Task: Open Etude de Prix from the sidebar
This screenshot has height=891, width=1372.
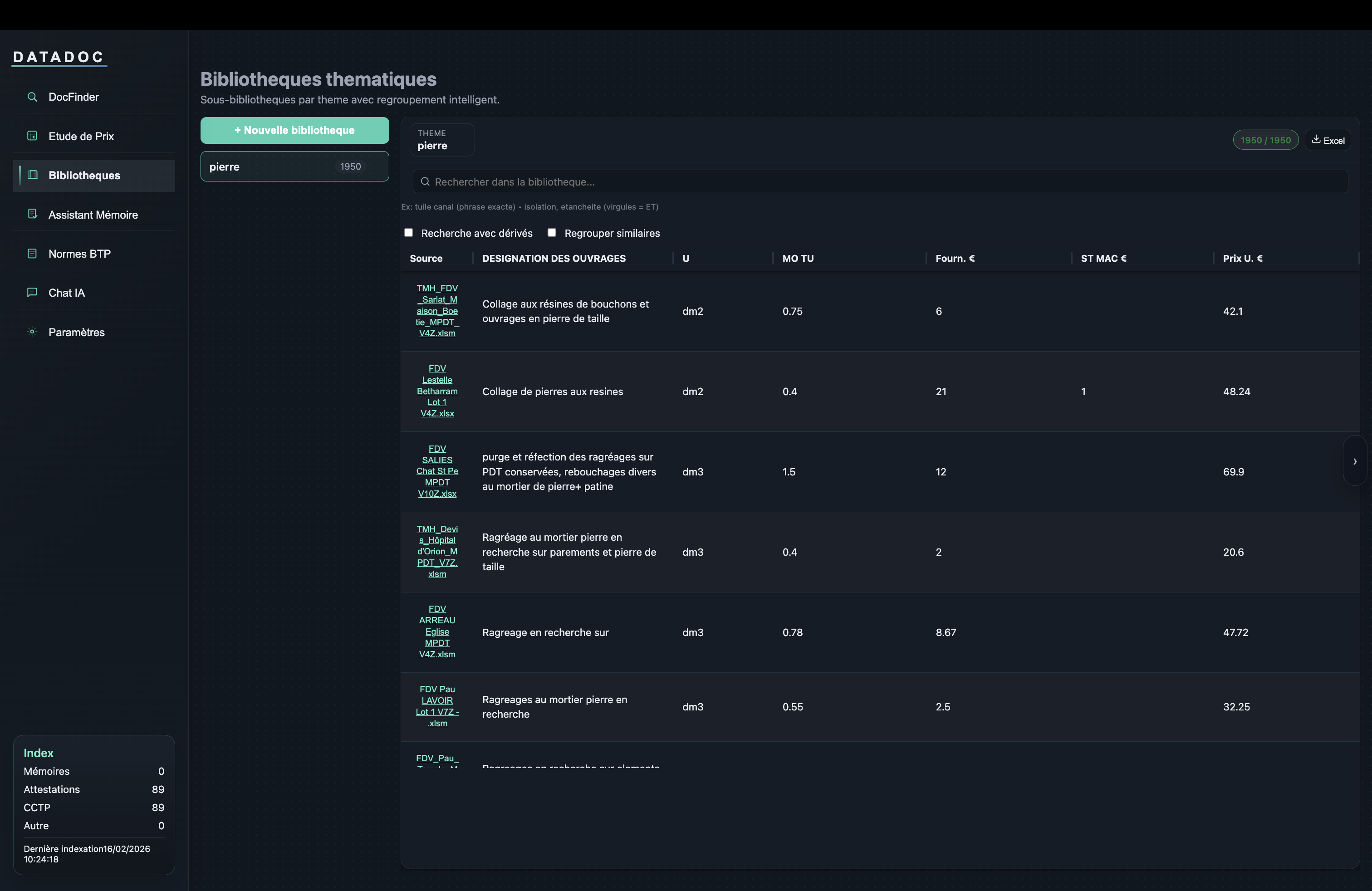Action: 32,136
